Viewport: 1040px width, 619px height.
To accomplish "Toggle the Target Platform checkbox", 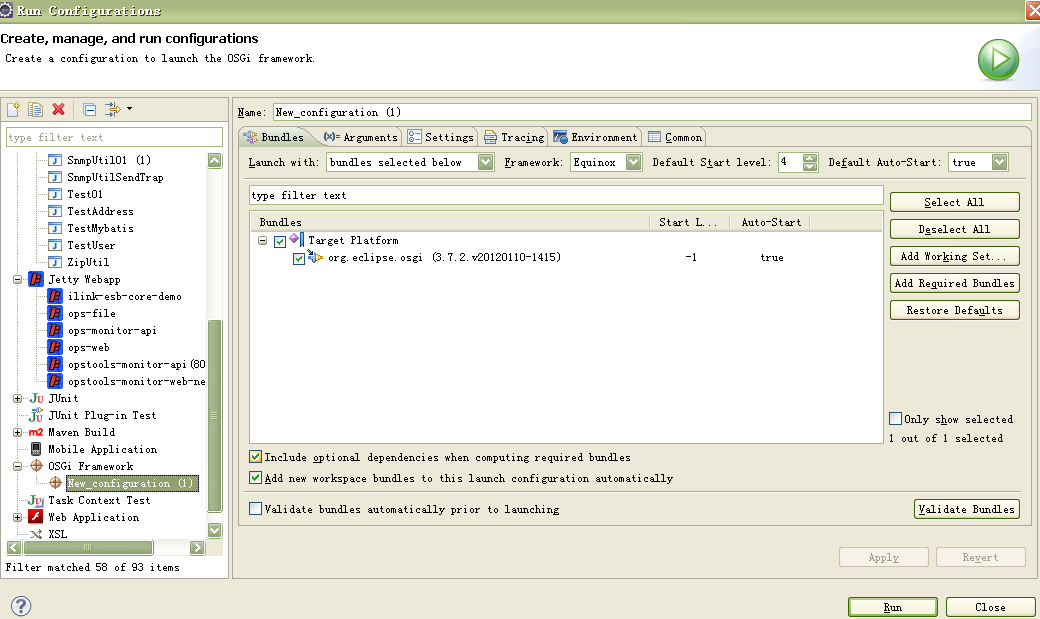I will pyautogui.click(x=280, y=241).
